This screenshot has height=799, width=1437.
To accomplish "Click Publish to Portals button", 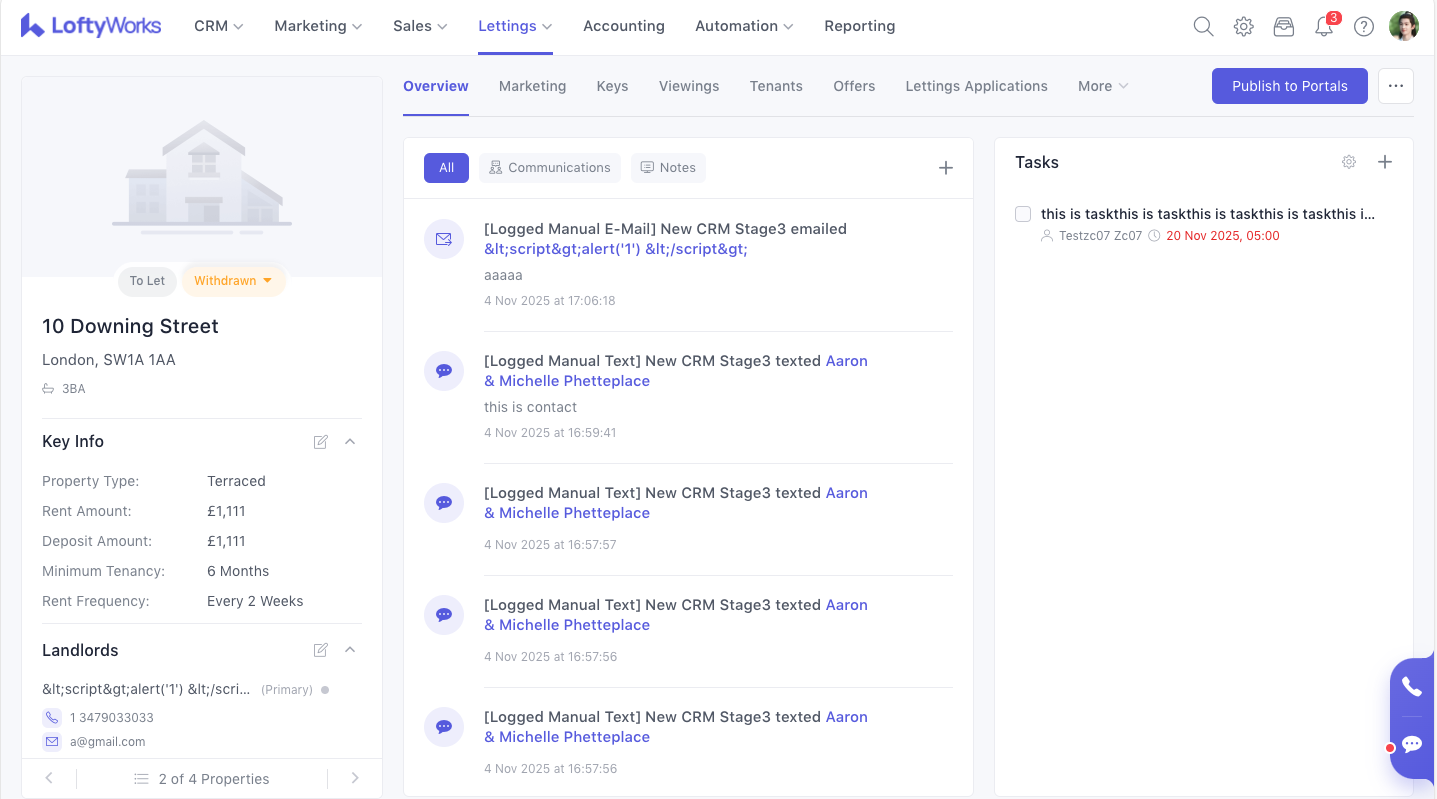I will 1289,86.
